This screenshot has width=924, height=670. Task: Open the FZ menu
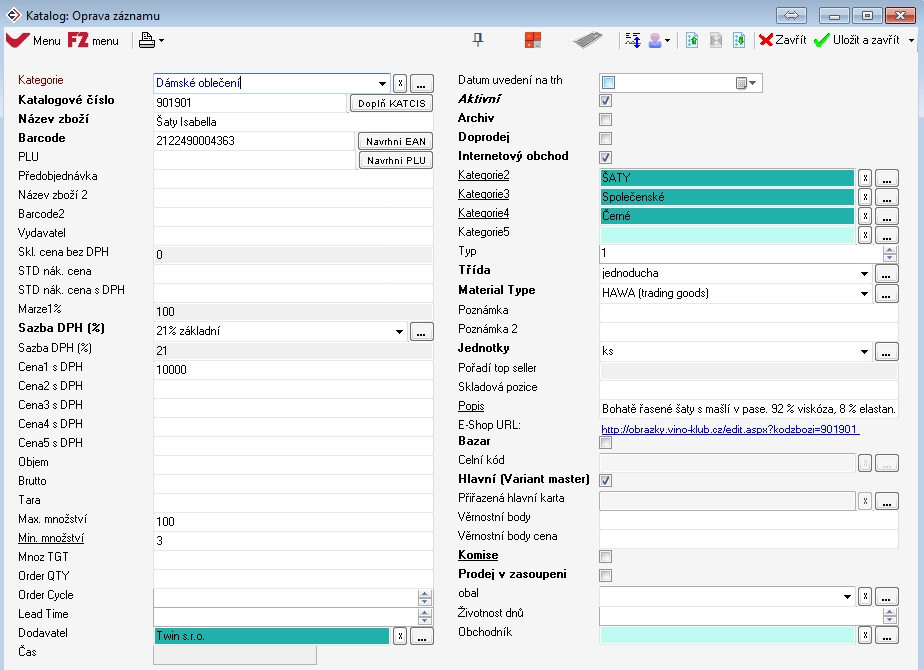(93, 40)
